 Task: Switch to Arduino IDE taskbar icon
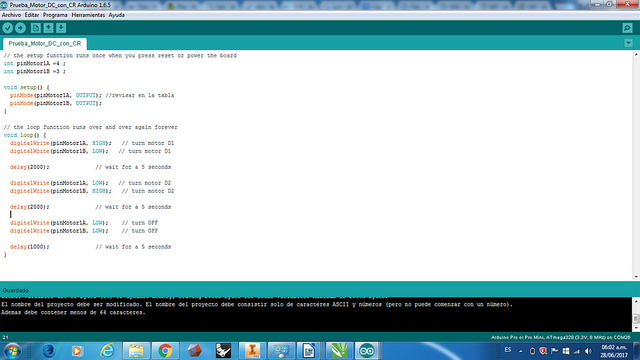367,351
